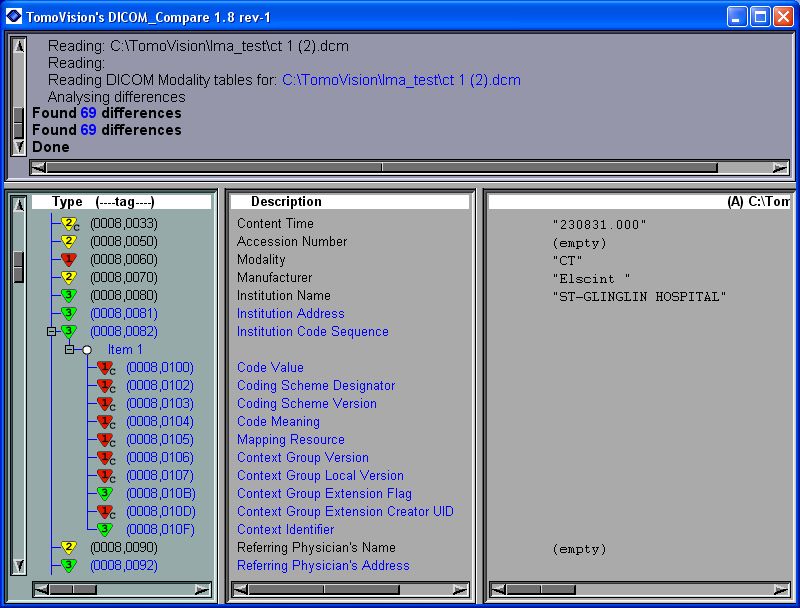The width and height of the screenshot is (800, 608).
Task: Click the Referring Physician's Address description
Action: [323, 566]
